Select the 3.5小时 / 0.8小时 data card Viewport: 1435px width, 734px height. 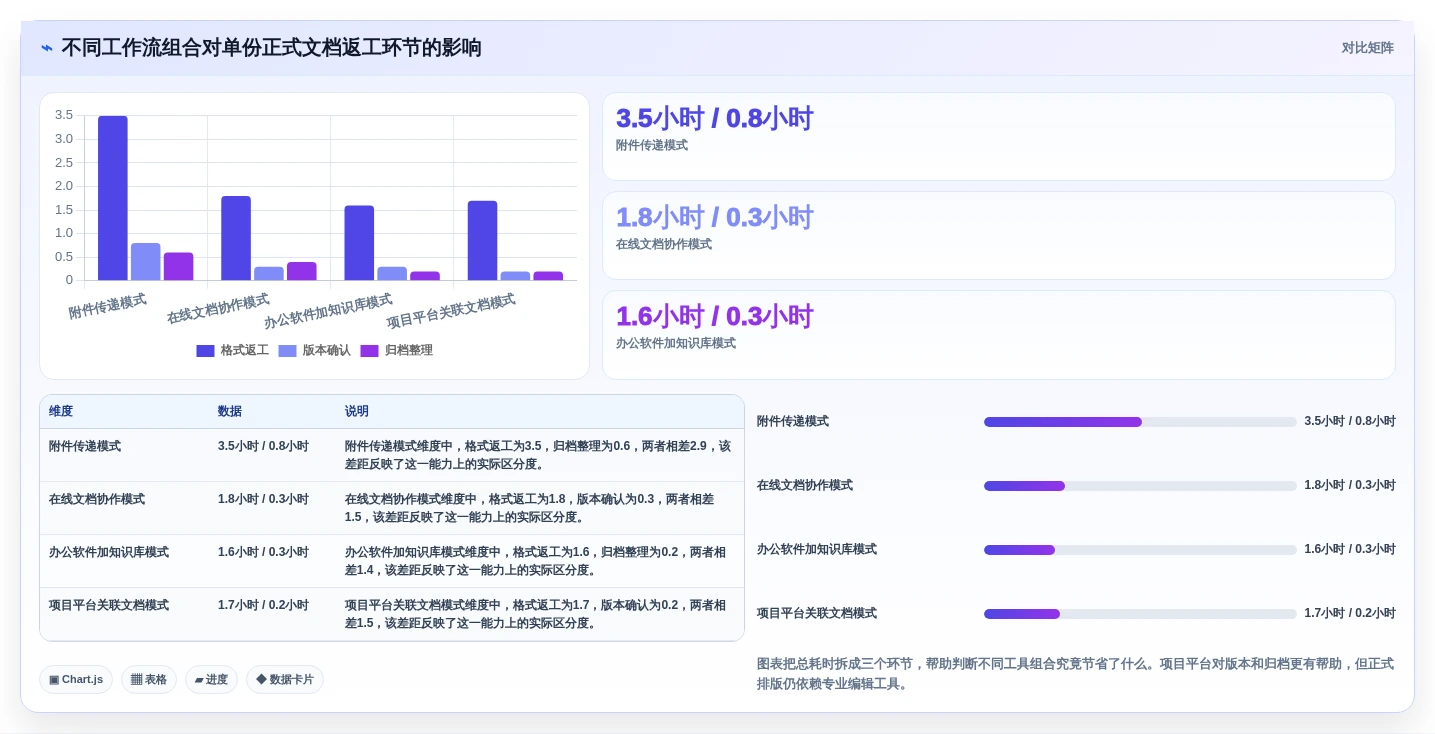[x=998, y=137]
